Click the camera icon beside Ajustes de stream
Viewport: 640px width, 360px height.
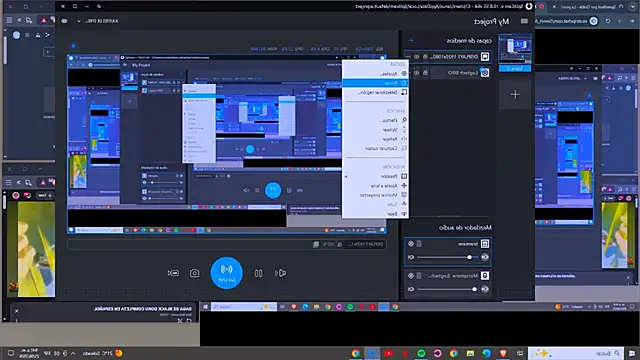pyautogui.click(x=64, y=21)
